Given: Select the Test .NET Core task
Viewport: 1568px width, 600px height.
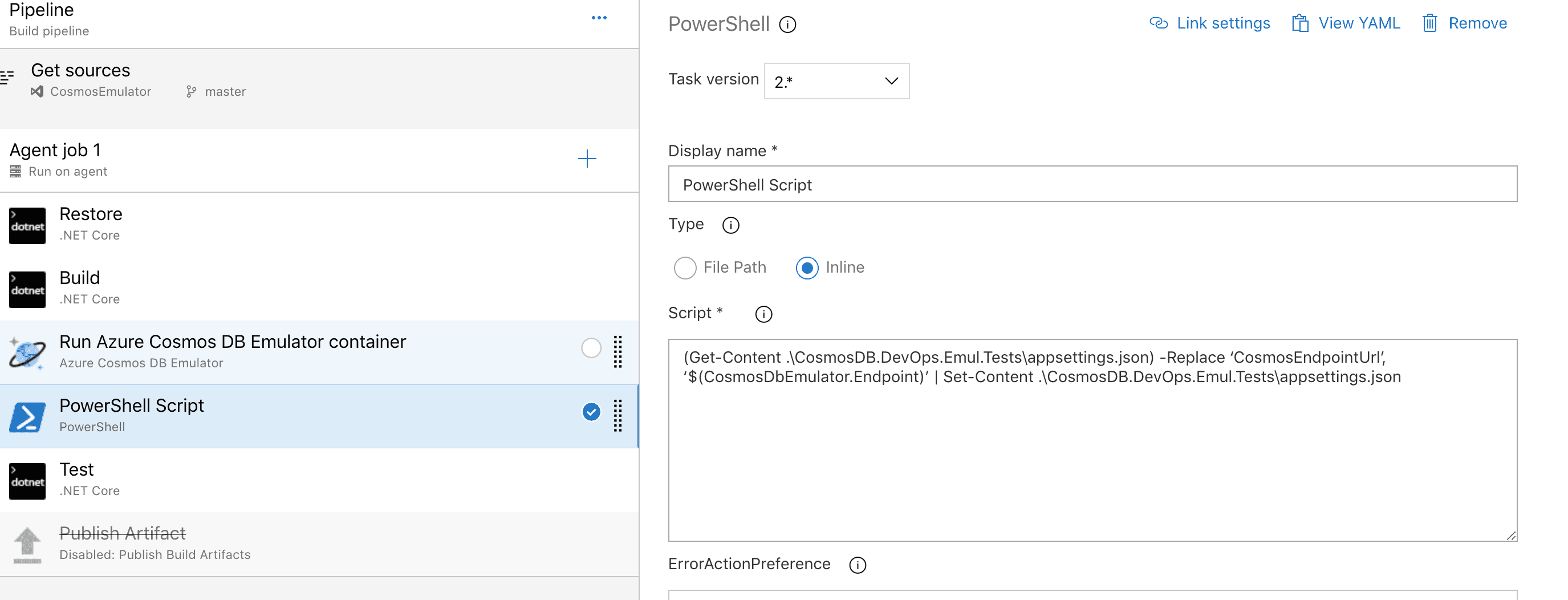Looking at the screenshot, I should point(319,481).
